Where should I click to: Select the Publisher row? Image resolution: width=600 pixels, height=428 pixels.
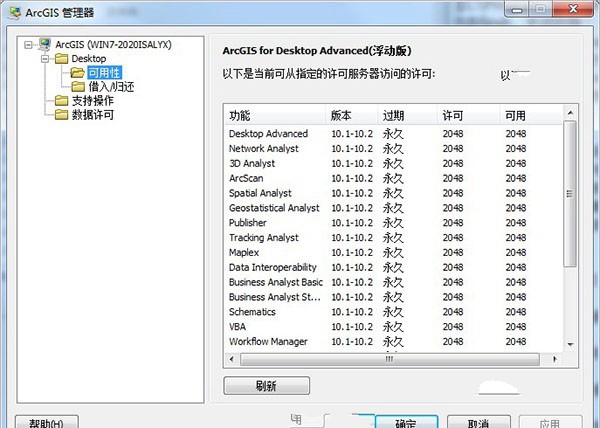point(393,223)
